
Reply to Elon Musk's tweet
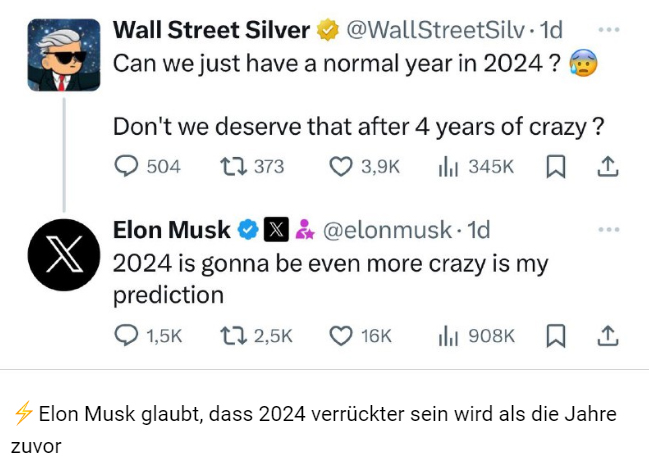(x=126, y=335)
